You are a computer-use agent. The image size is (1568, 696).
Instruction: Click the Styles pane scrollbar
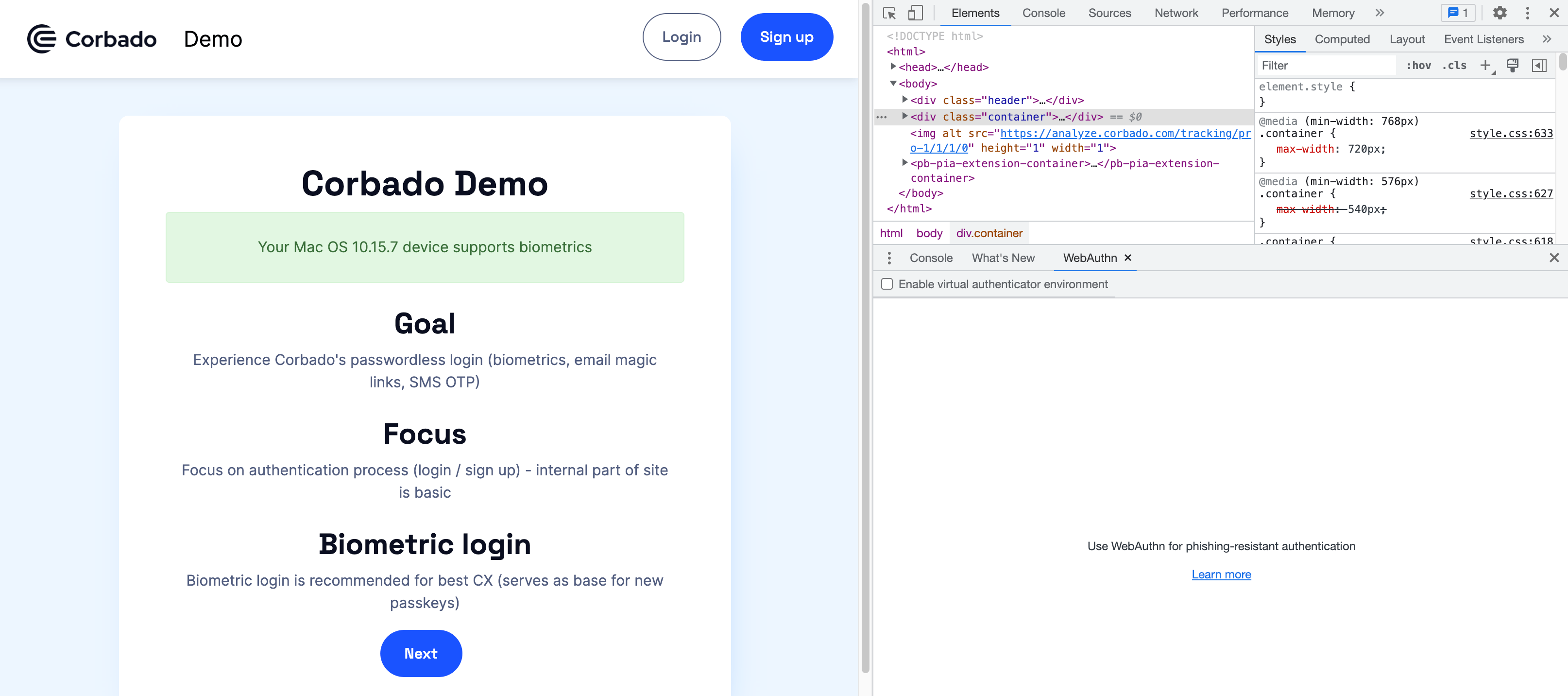1562,62
